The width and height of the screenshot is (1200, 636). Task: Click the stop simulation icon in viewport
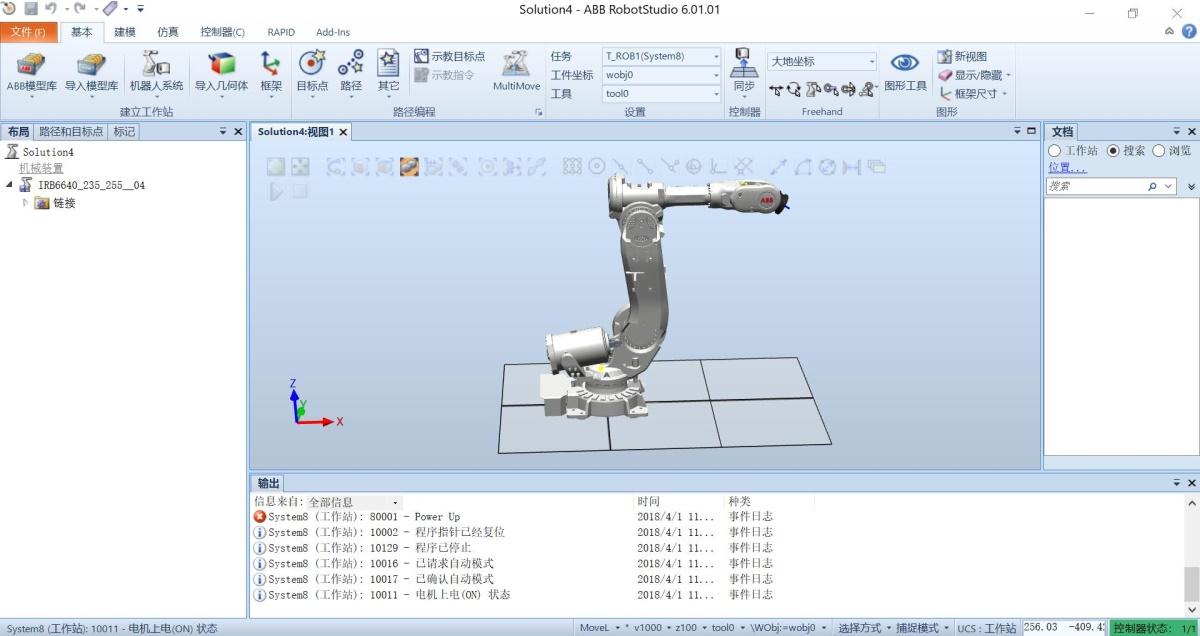coord(299,190)
